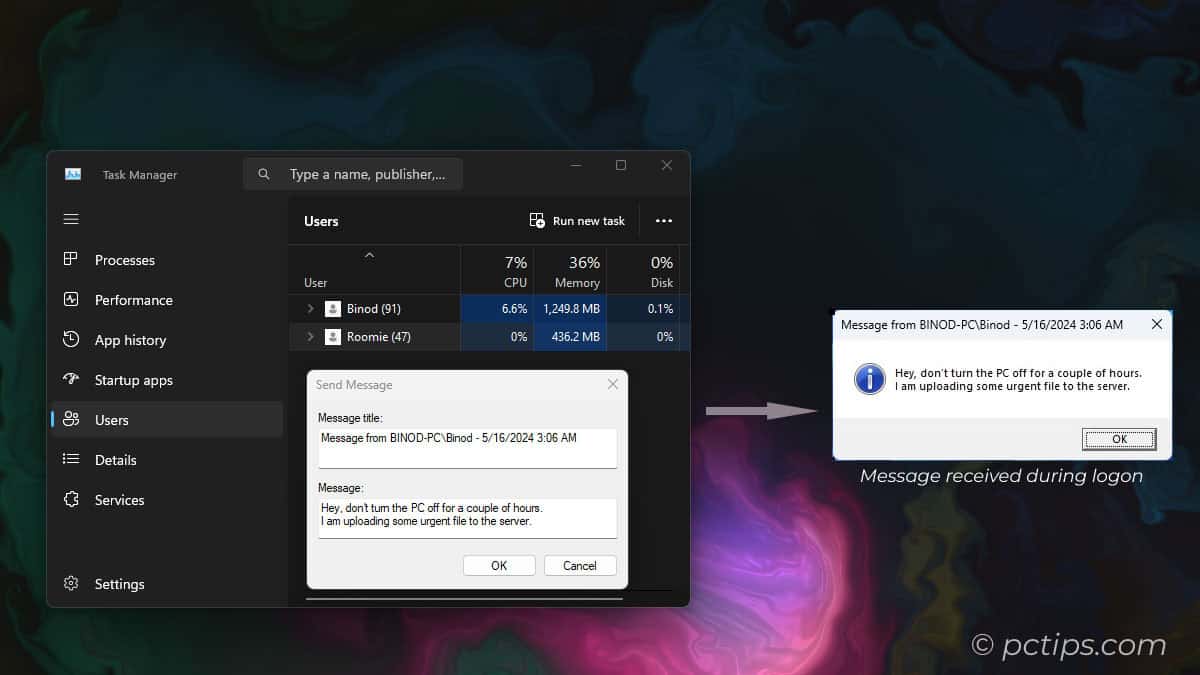
Task: Open the Processes section
Action: click(124, 260)
